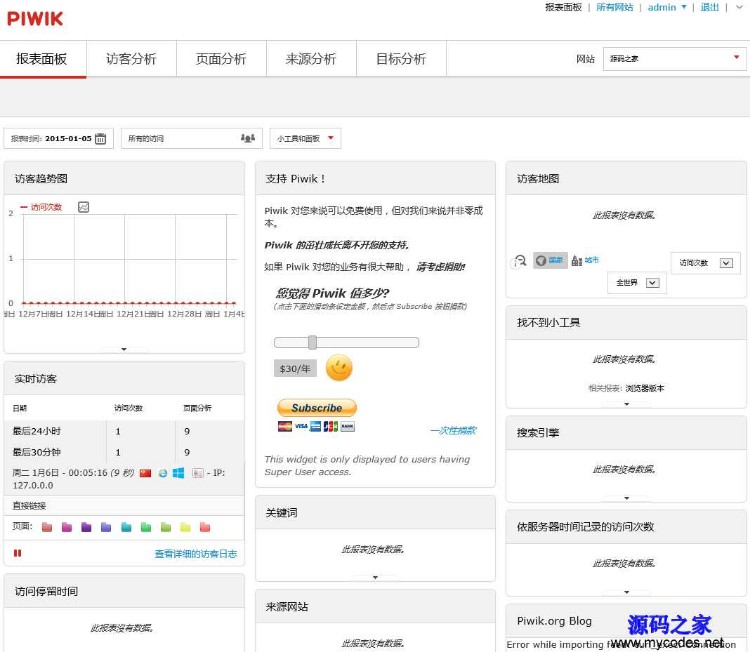Click the 一次性捐款 link

click(453, 431)
